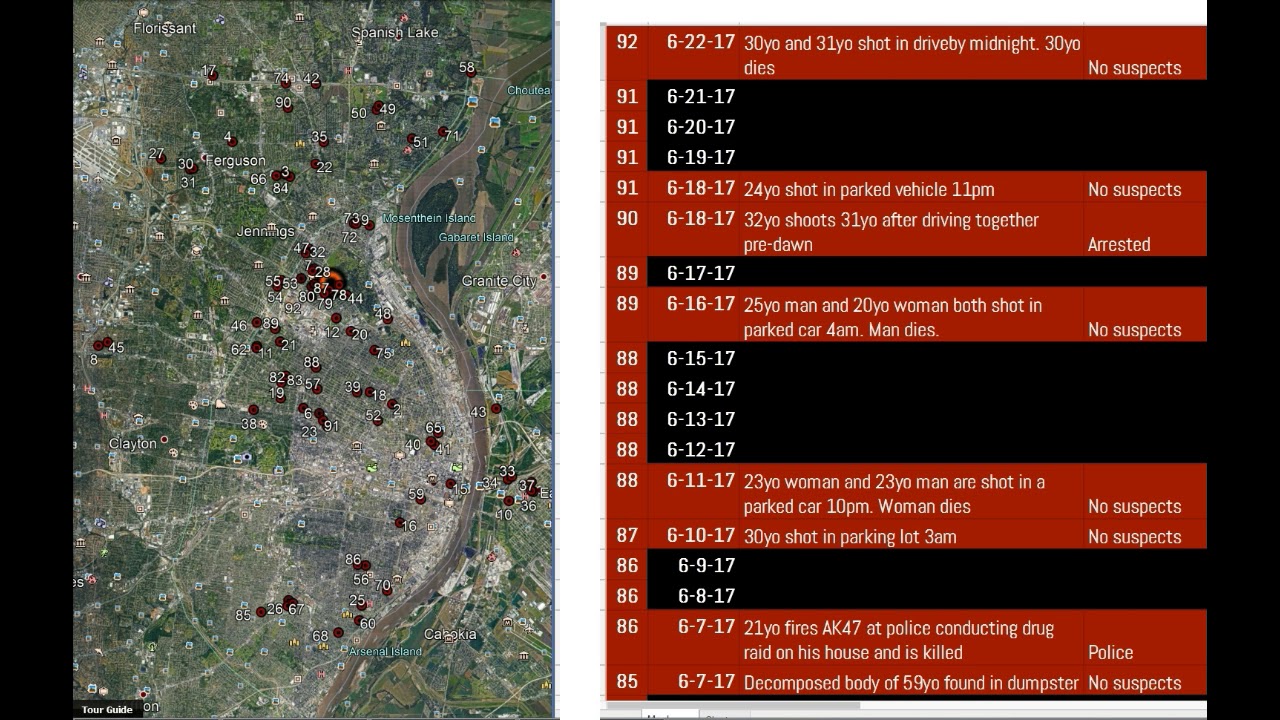Screen dimensions: 1280x720
Task: Select cell '23yo woman and 23yo man are shot'
Action: [x=911, y=492]
